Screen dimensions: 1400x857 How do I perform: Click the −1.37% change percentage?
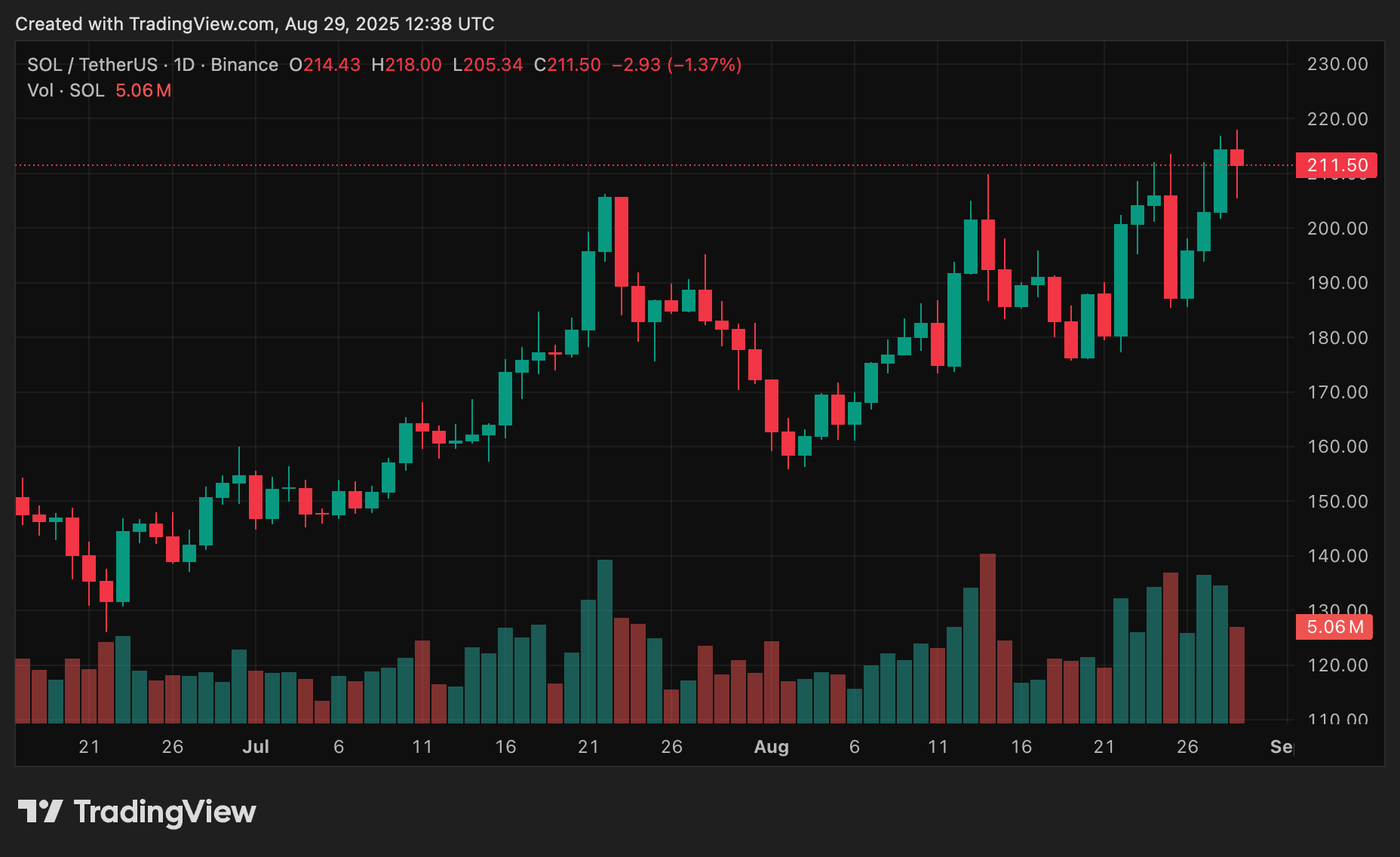pyautogui.click(x=704, y=65)
